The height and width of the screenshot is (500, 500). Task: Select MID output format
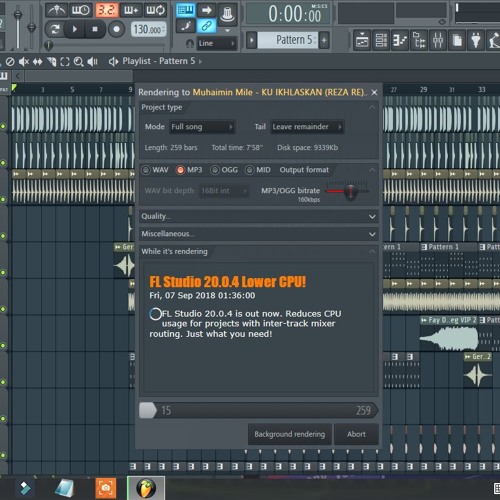click(x=250, y=170)
